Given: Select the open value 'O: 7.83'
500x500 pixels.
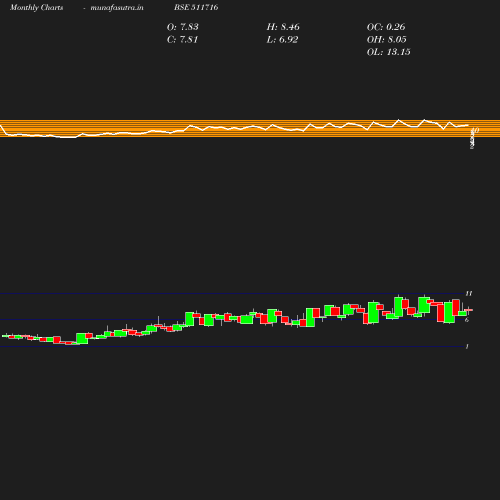Looking at the screenshot, I should (183, 27).
